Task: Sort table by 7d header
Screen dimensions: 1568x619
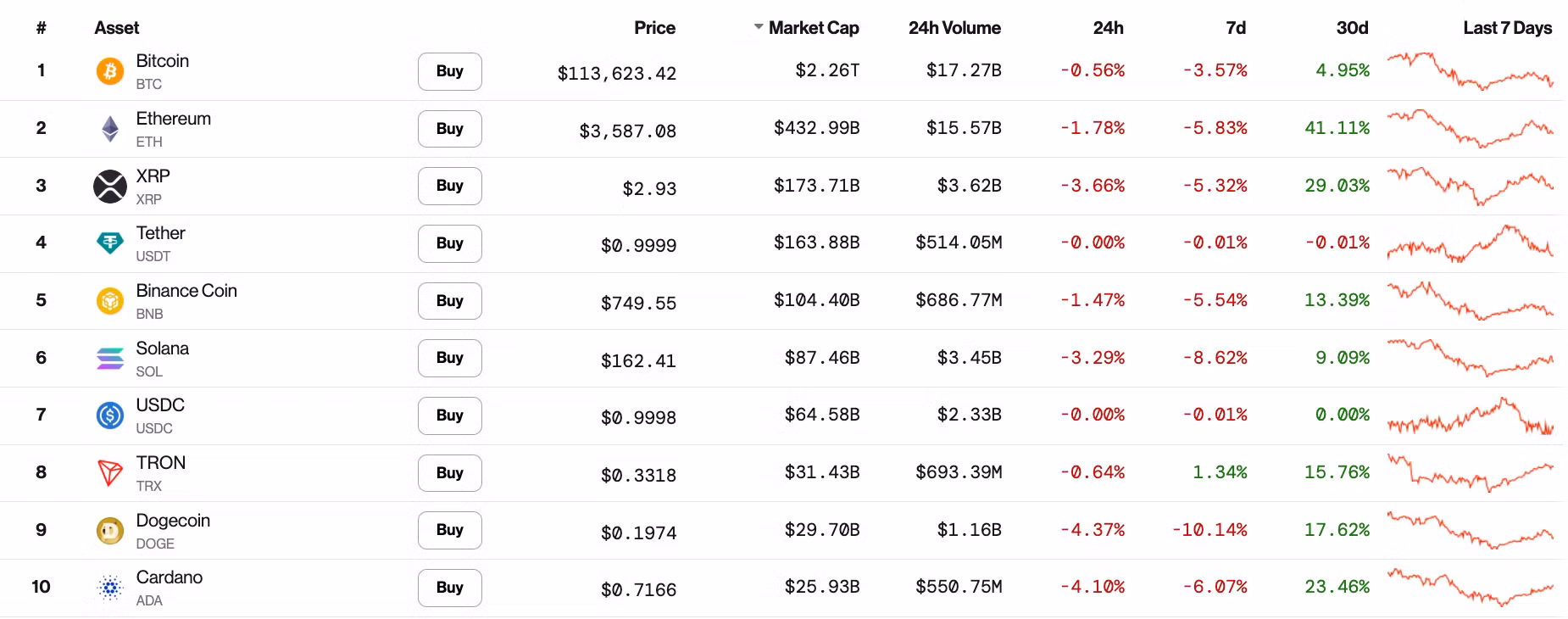Action: click(x=1236, y=28)
